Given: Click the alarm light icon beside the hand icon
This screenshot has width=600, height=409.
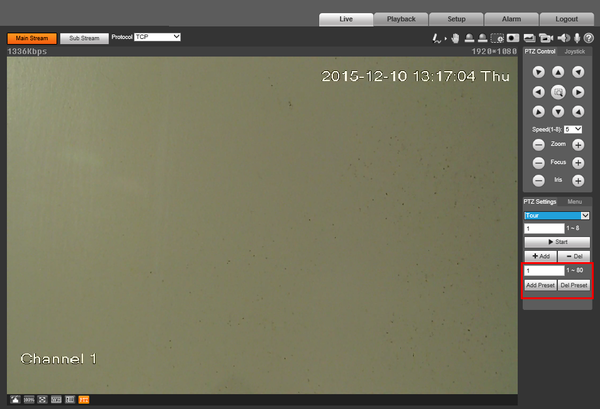Looking at the screenshot, I should point(469,38).
